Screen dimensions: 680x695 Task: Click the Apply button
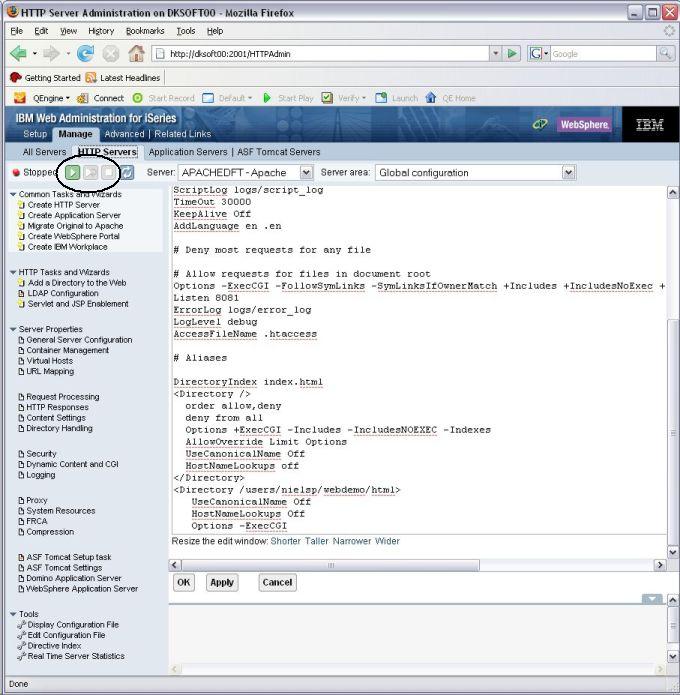222,582
